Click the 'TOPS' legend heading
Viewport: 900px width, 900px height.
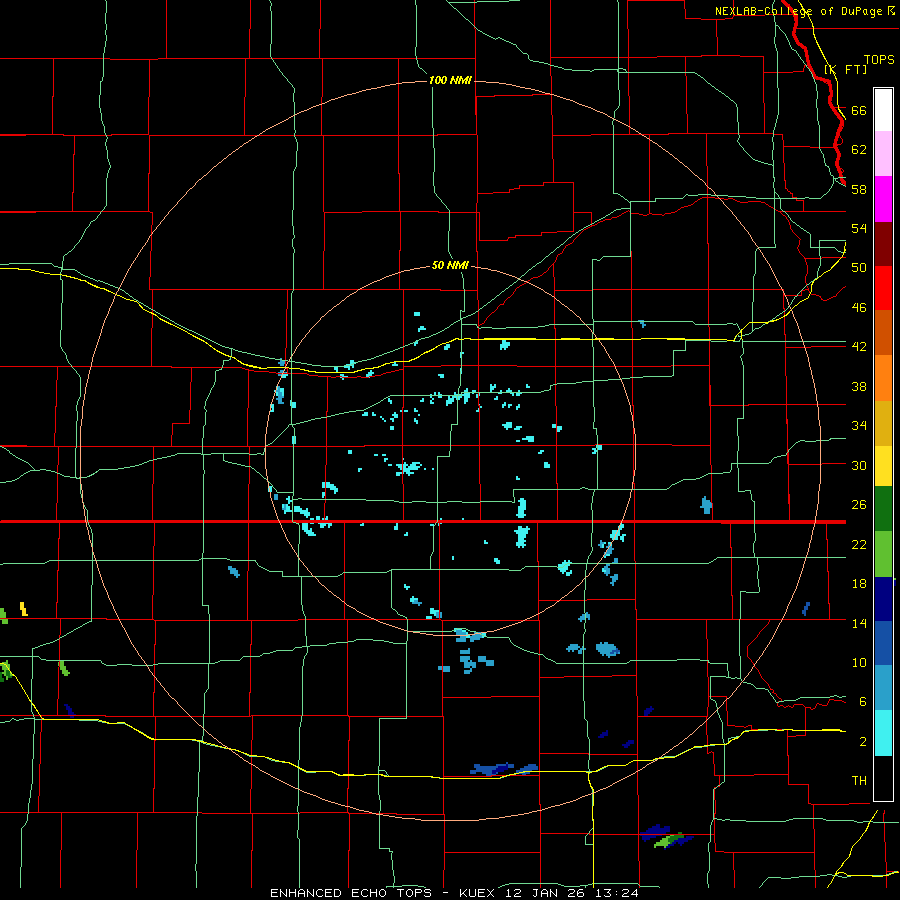coord(879,60)
